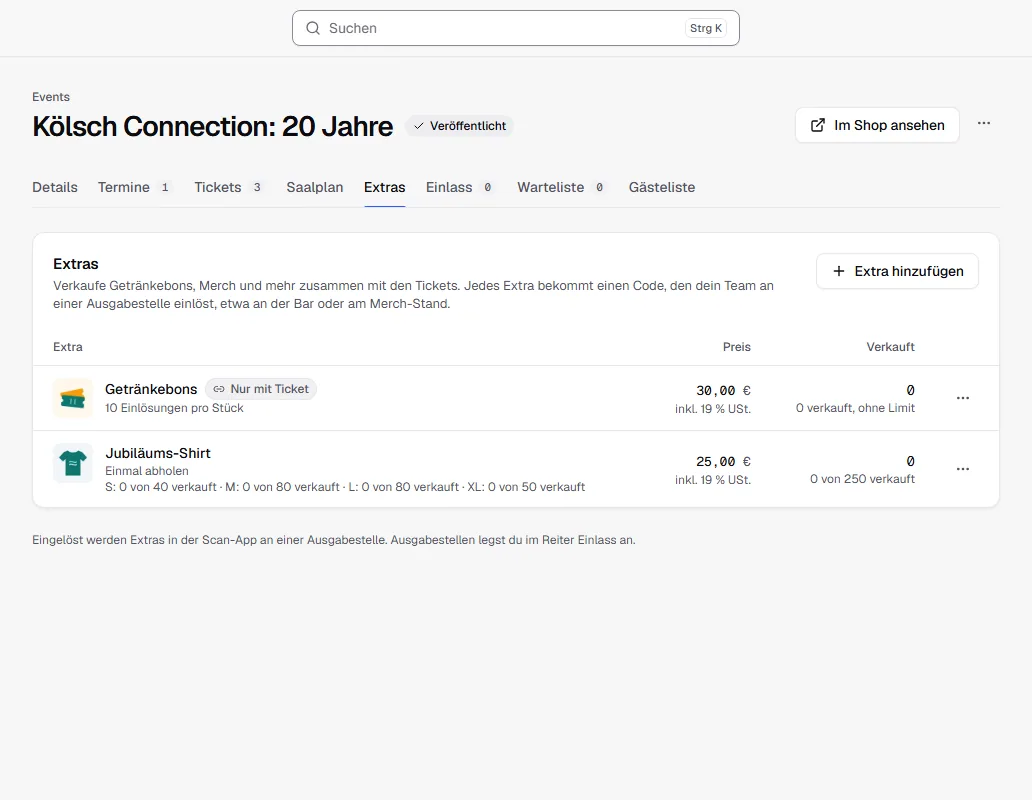This screenshot has width=1032, height=800.
Task: Switch to the Termine tab
Action: (x=135, y=188)
